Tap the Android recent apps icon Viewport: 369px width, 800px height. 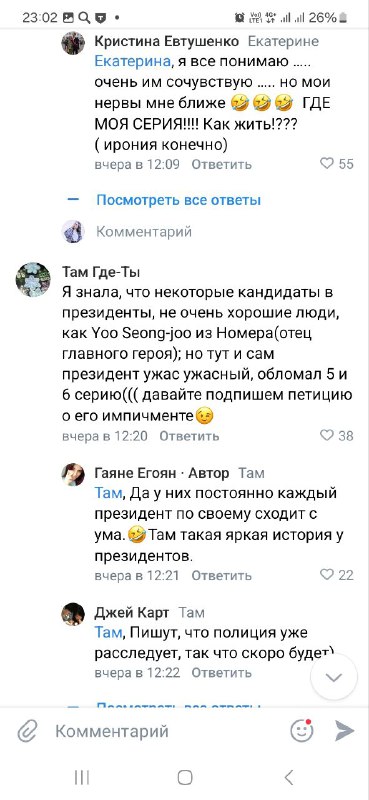(82, 778)
